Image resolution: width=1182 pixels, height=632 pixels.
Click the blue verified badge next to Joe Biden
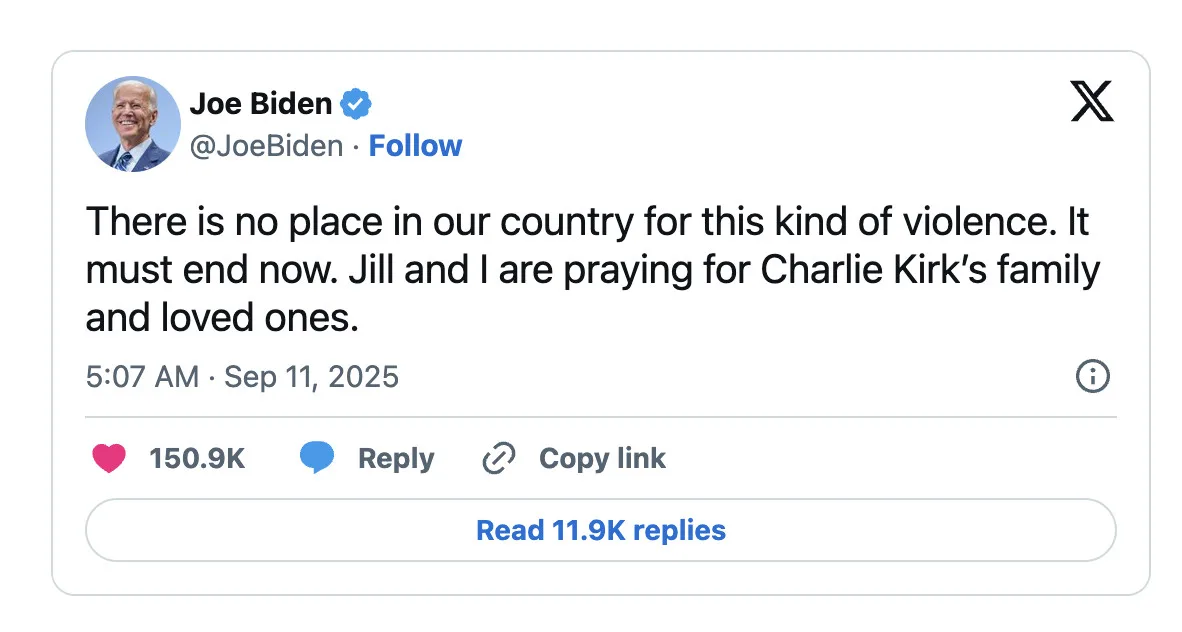356,103
